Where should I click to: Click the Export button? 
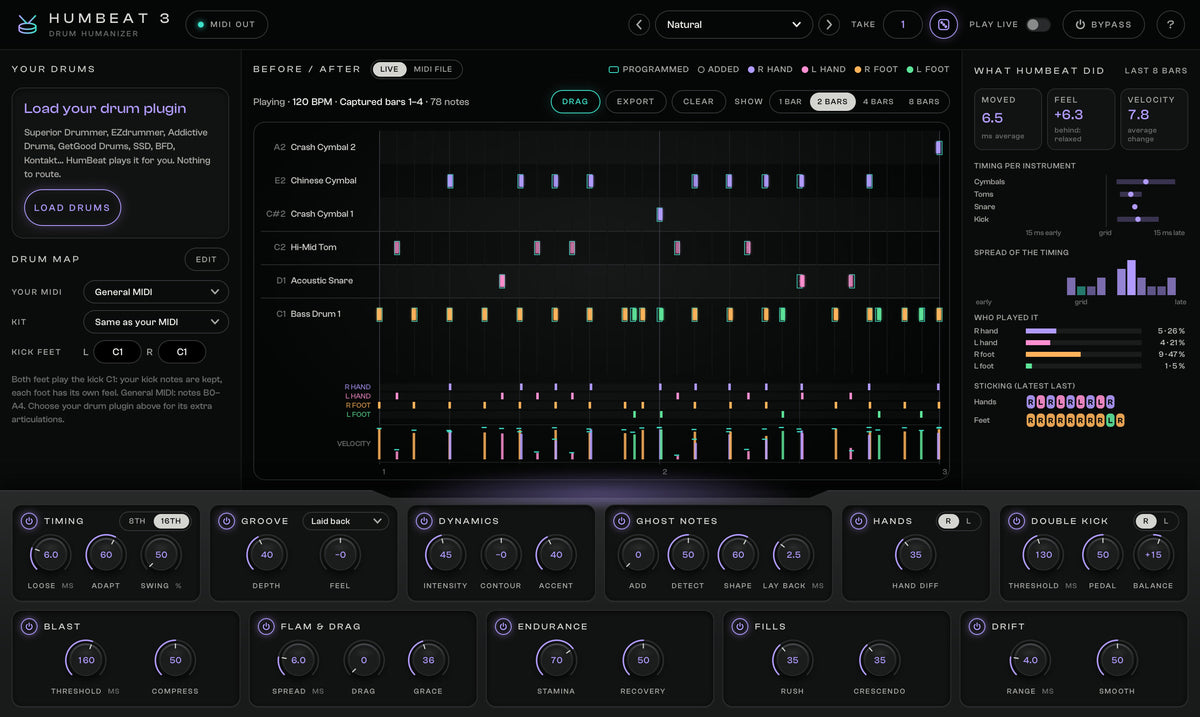point(635,101)
